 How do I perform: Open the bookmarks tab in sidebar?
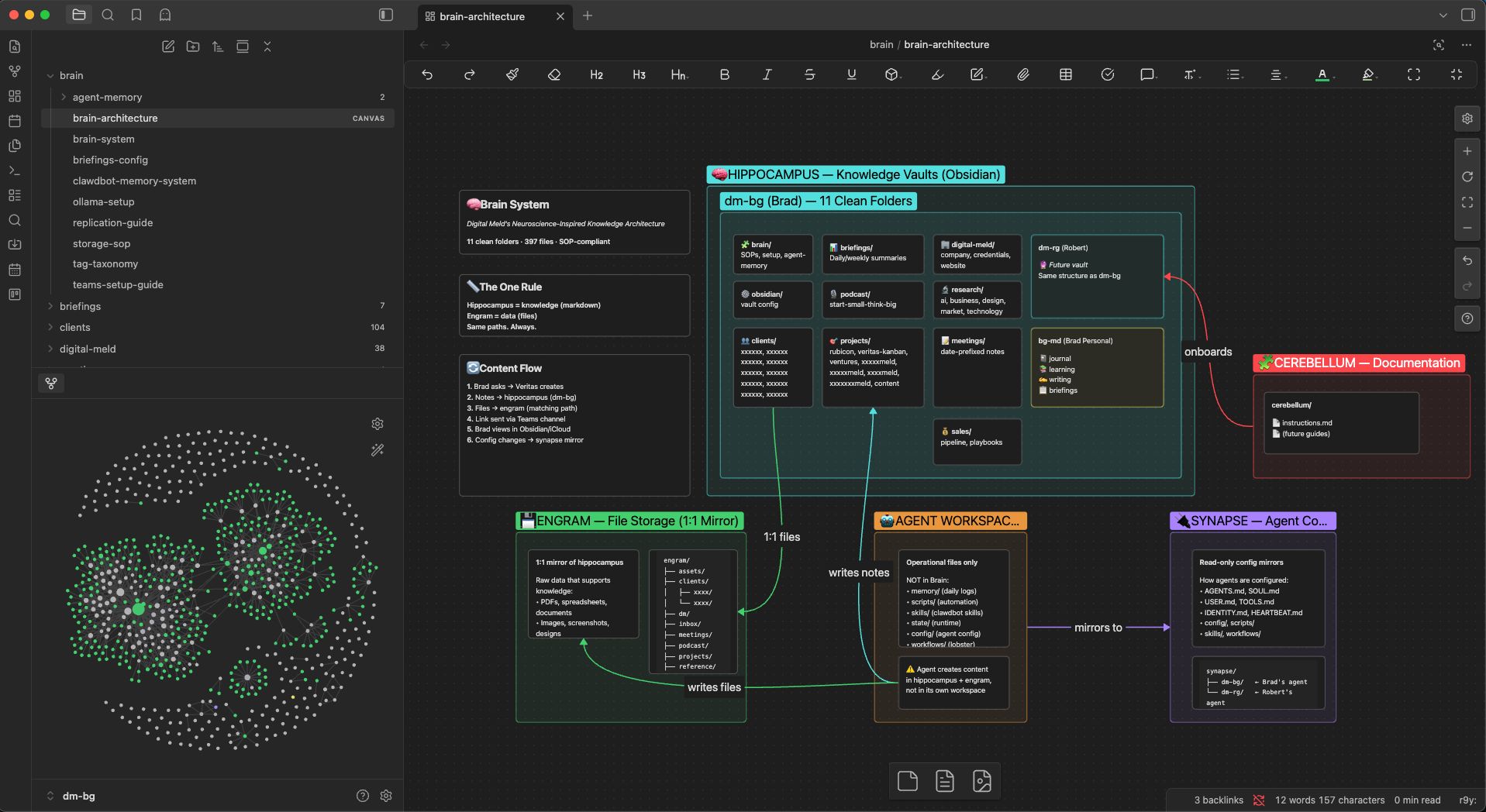point(136,15)
